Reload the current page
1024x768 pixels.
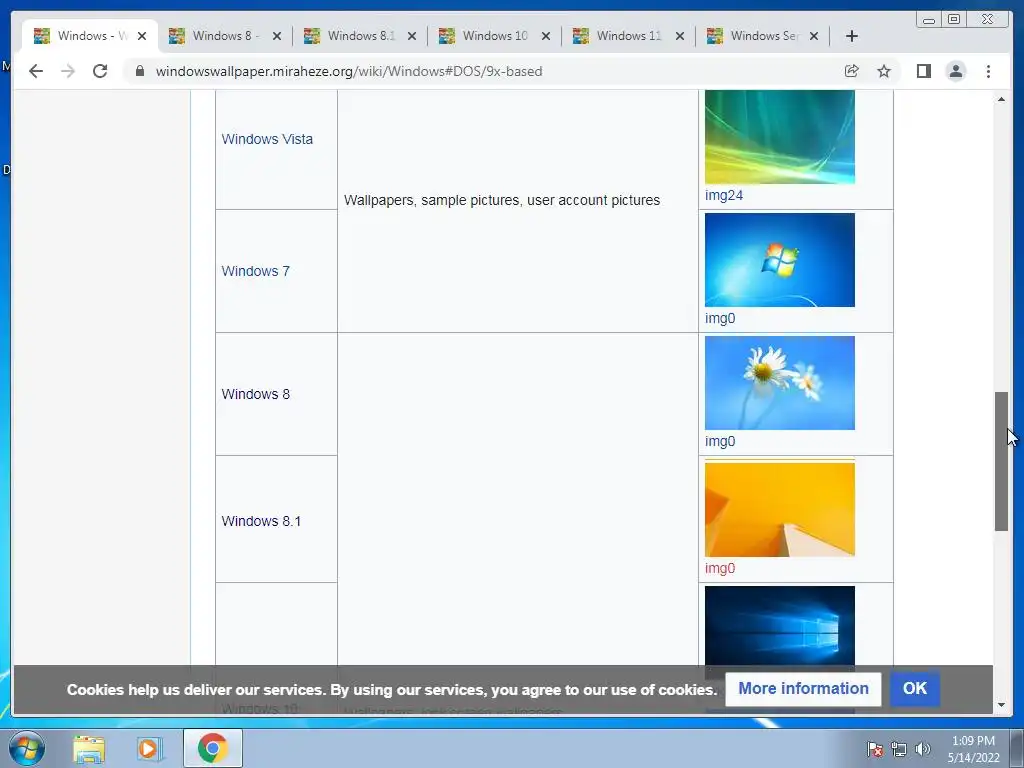click(x=100, y=71)
